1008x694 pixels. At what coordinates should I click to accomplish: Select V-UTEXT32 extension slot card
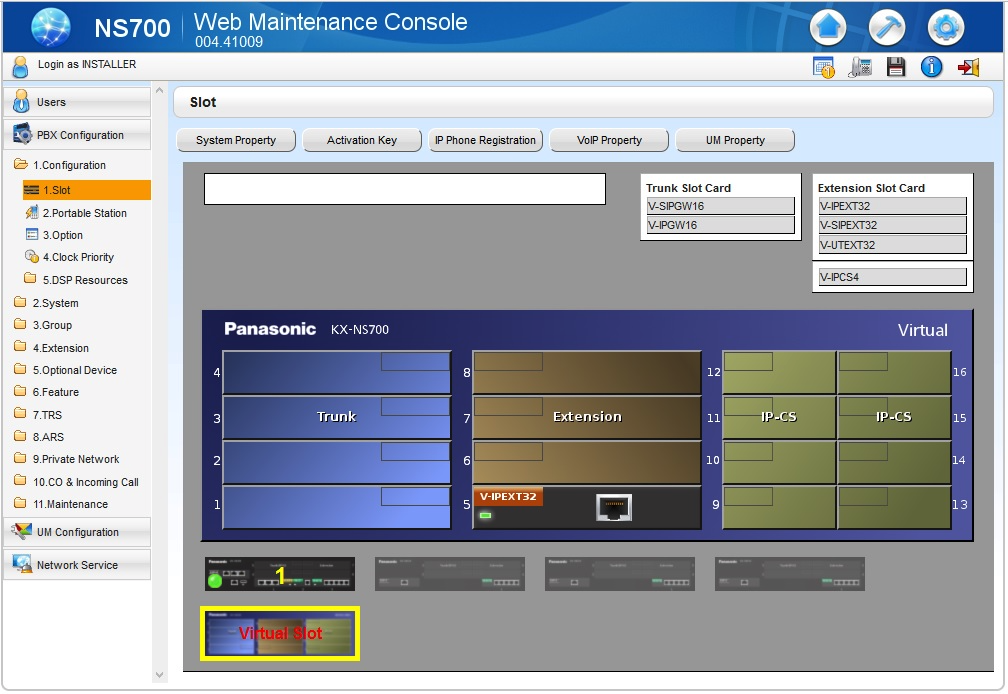[892, 245]
